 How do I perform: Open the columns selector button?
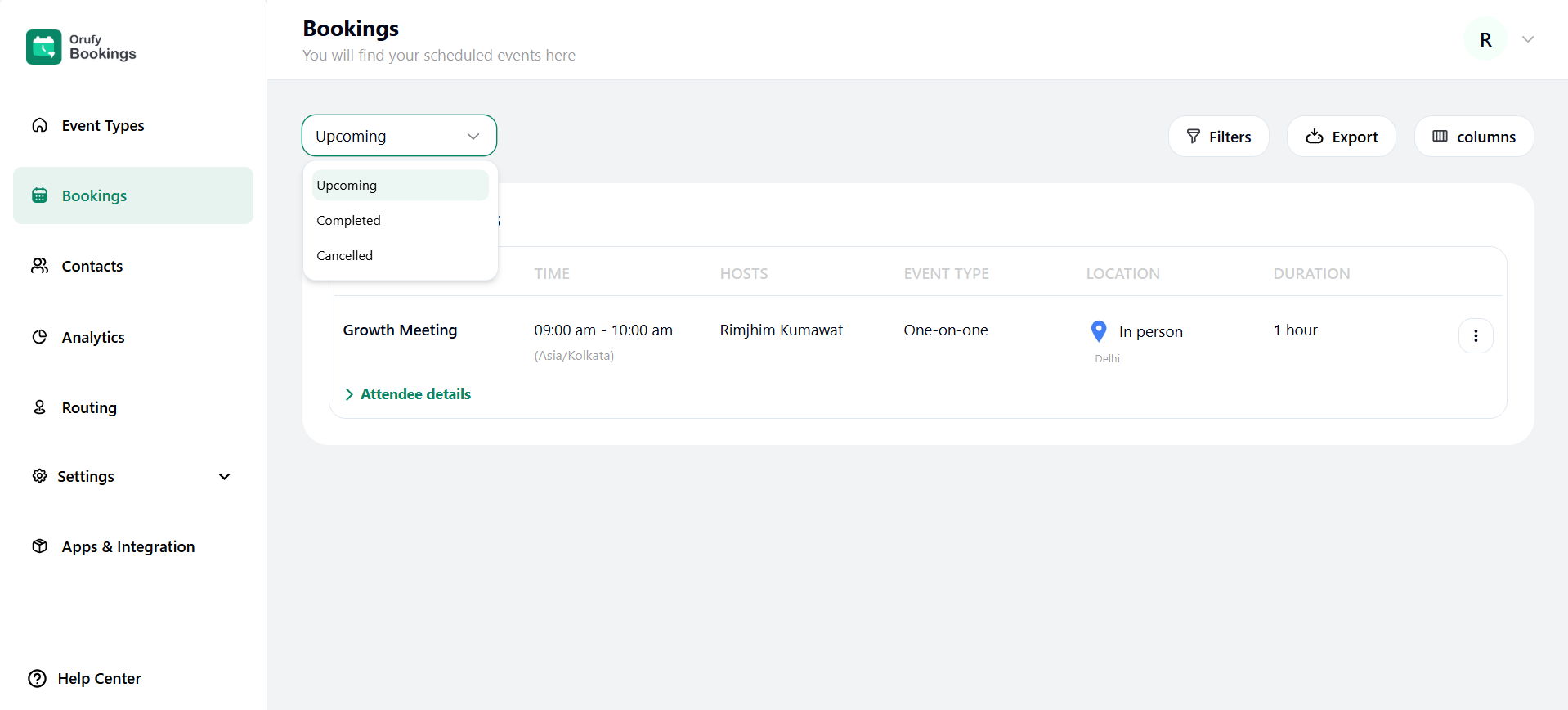click(1473, 137)
